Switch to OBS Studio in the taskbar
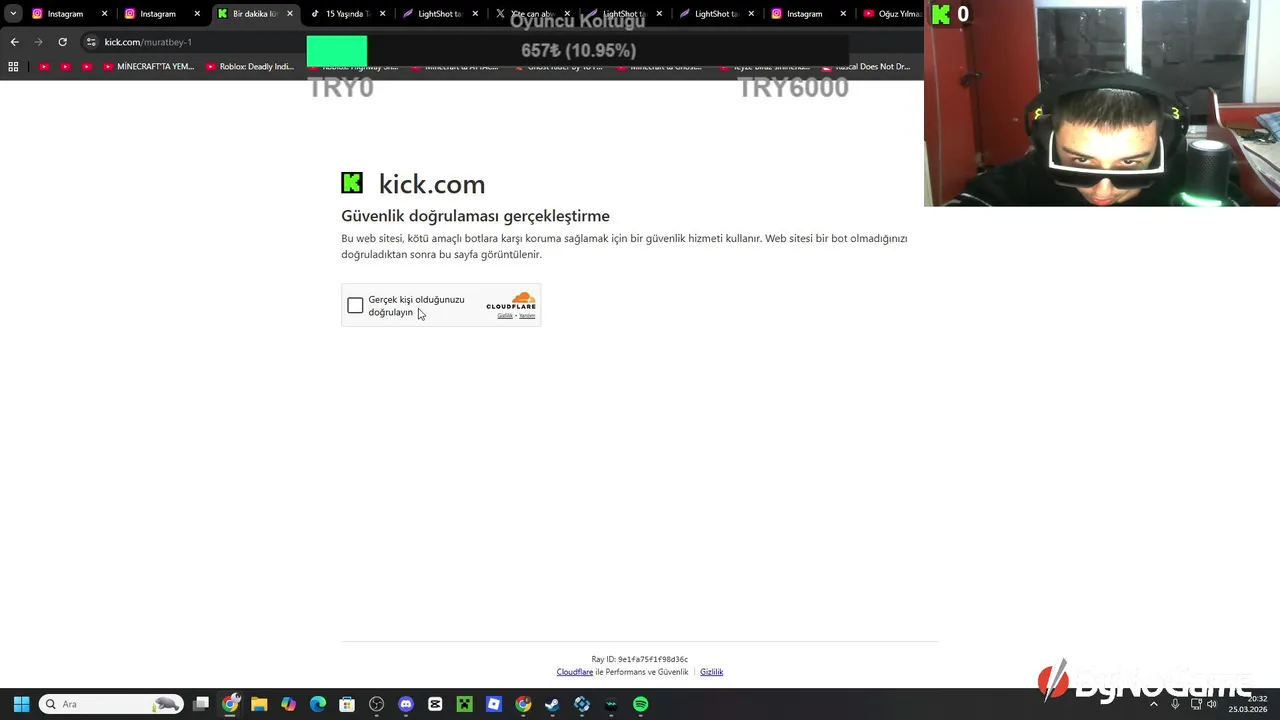 coord(376,704)
